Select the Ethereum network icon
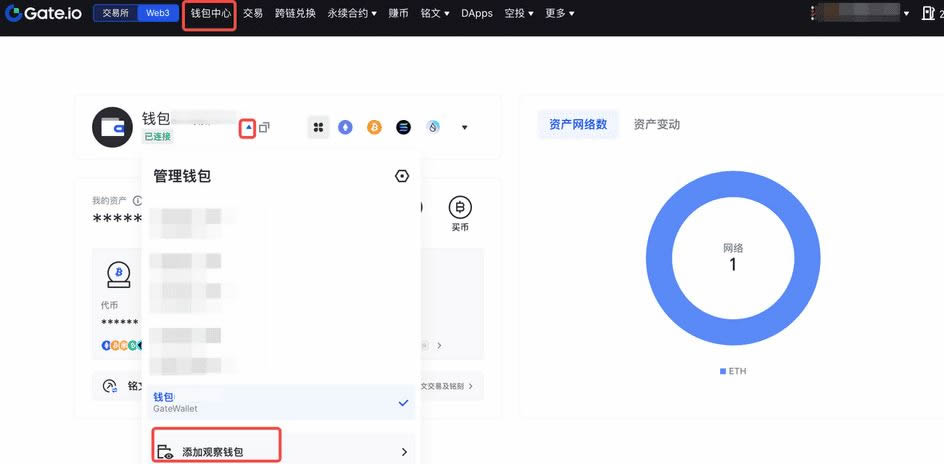This screenshot has width=944, height=464. [346, 127]
